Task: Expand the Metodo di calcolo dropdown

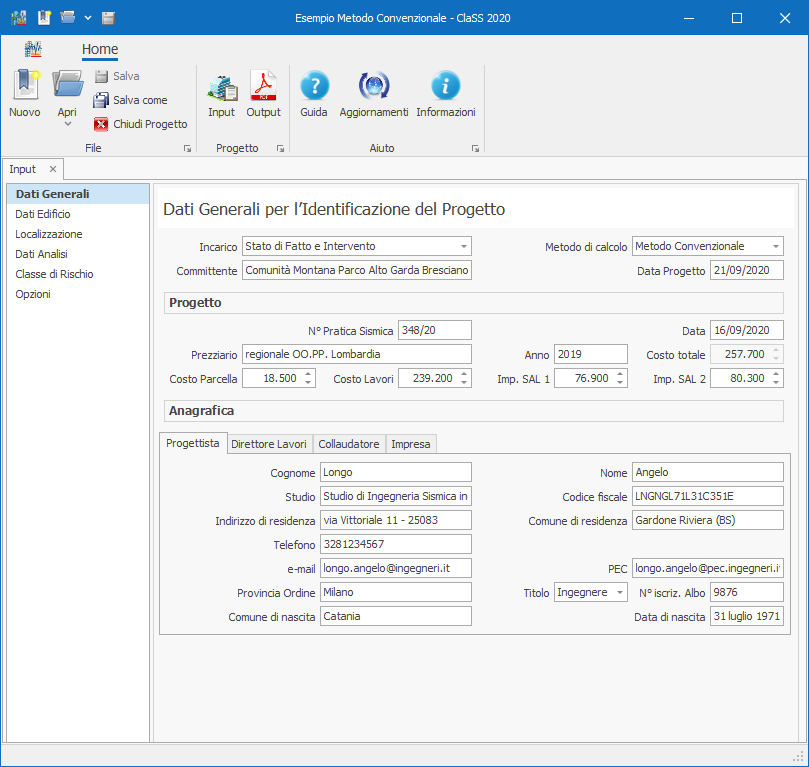Action: [x=775, y=246]
